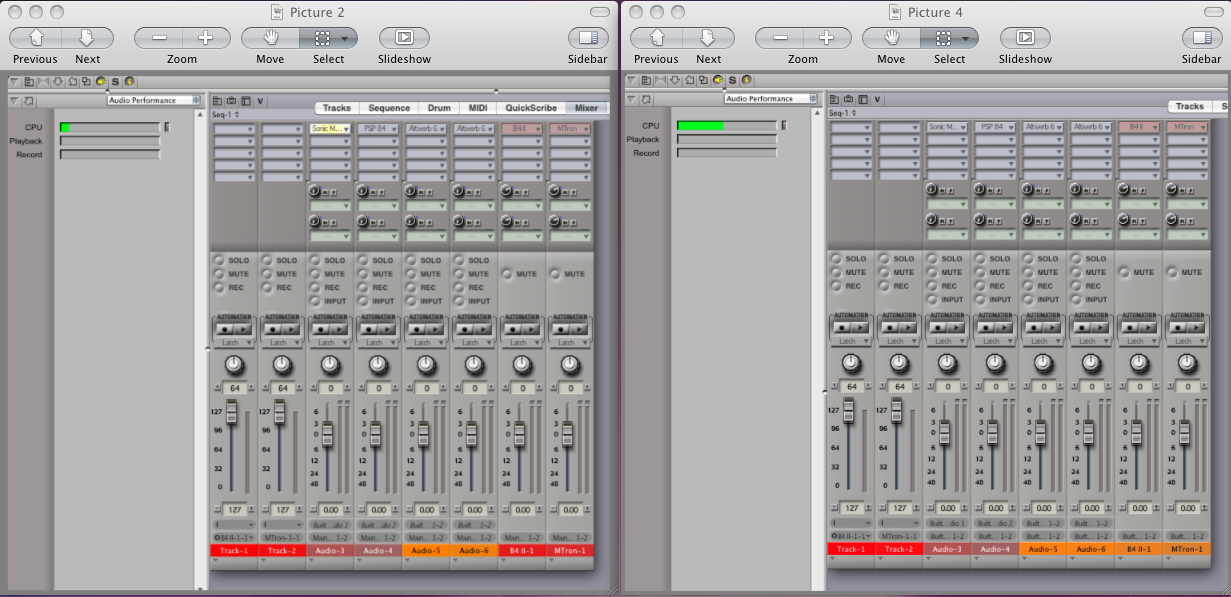The width and height of the screenshot is (1231, 597).
Task: Open the Seq-1 sequence selector in Picture 2
Action: (x=225, y=114)
